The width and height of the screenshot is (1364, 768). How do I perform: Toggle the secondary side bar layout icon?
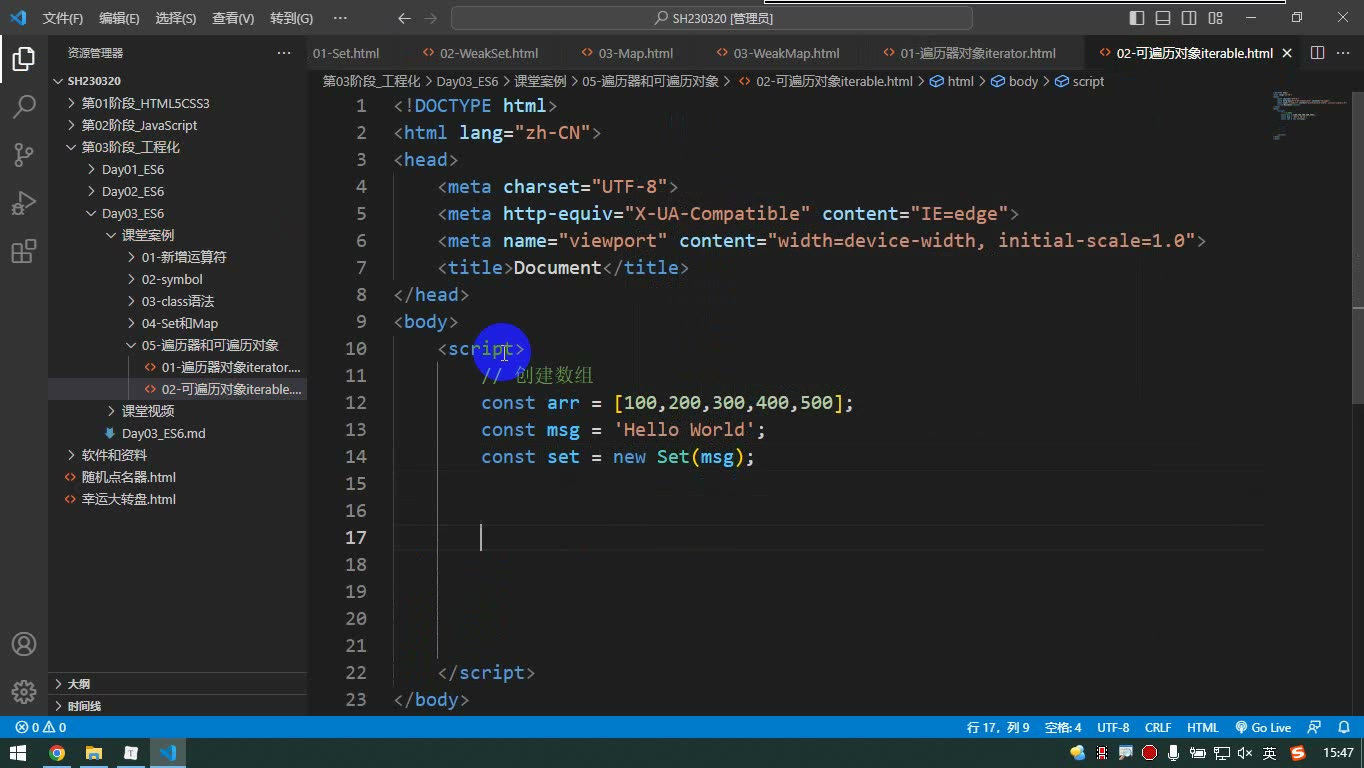[x=1189, y=18]
